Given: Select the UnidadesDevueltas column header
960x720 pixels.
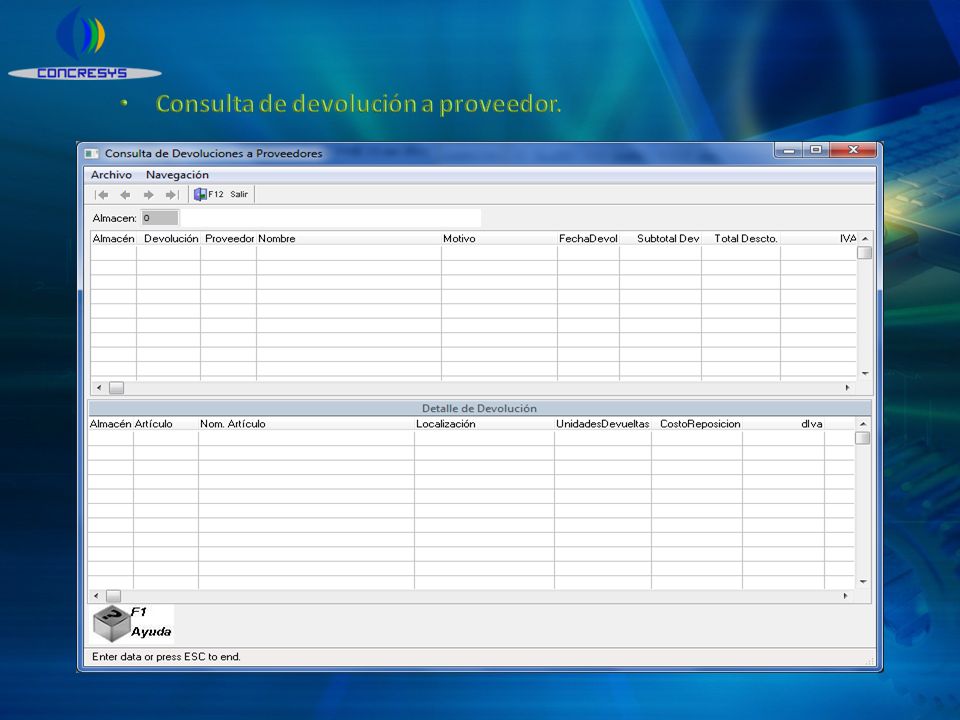Looking at the screenshot, I should coord(602,424).
